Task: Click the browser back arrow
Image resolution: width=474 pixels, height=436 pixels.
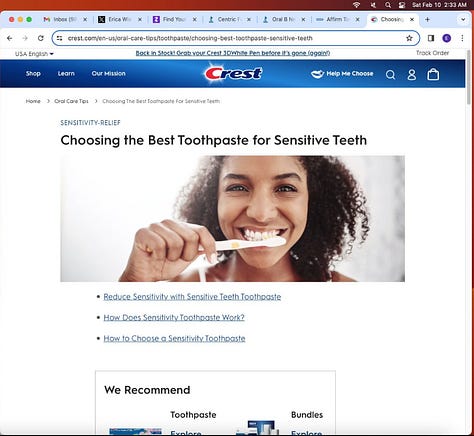Action: 10,38
